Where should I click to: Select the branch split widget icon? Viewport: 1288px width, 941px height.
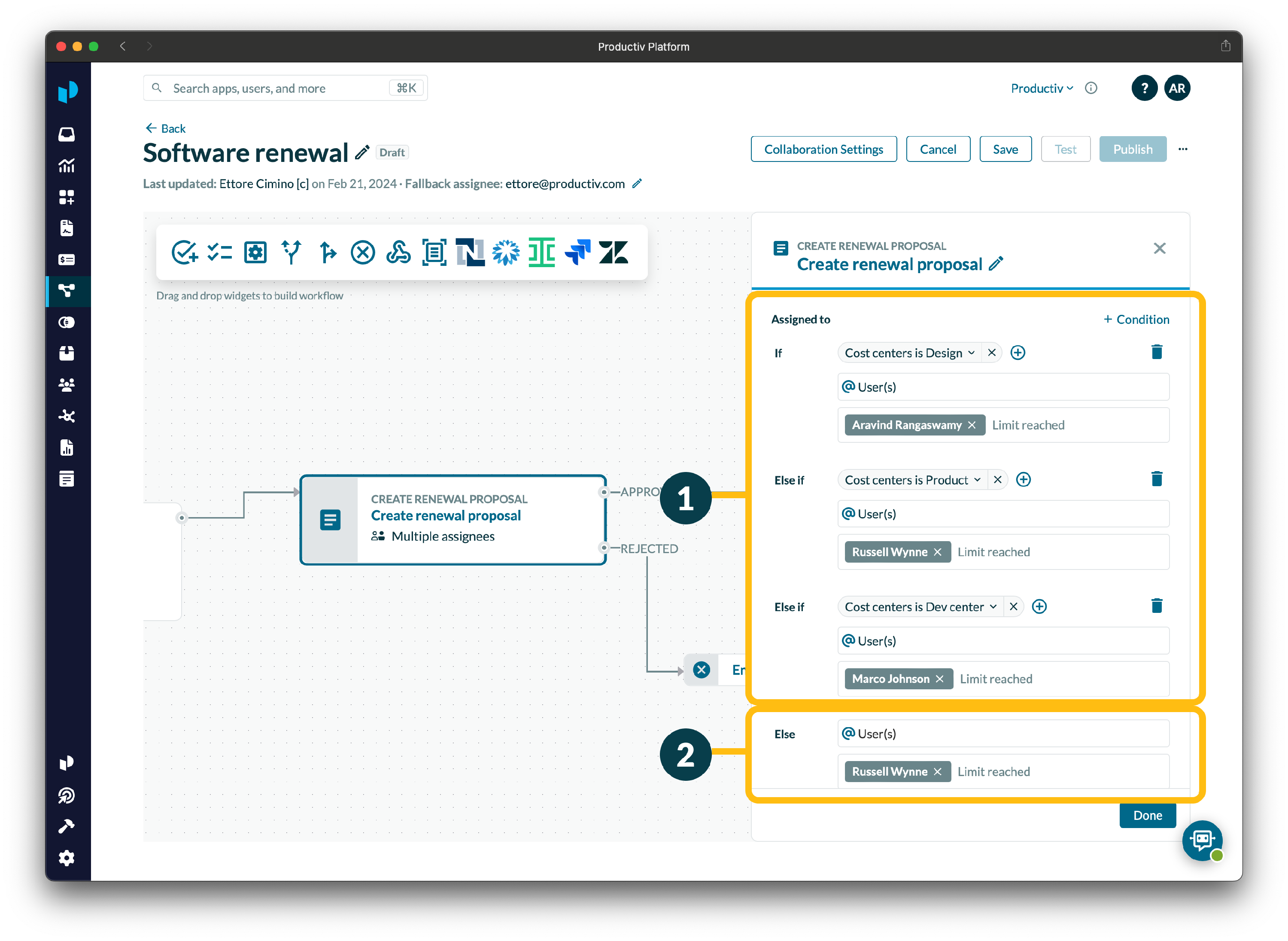291,253
